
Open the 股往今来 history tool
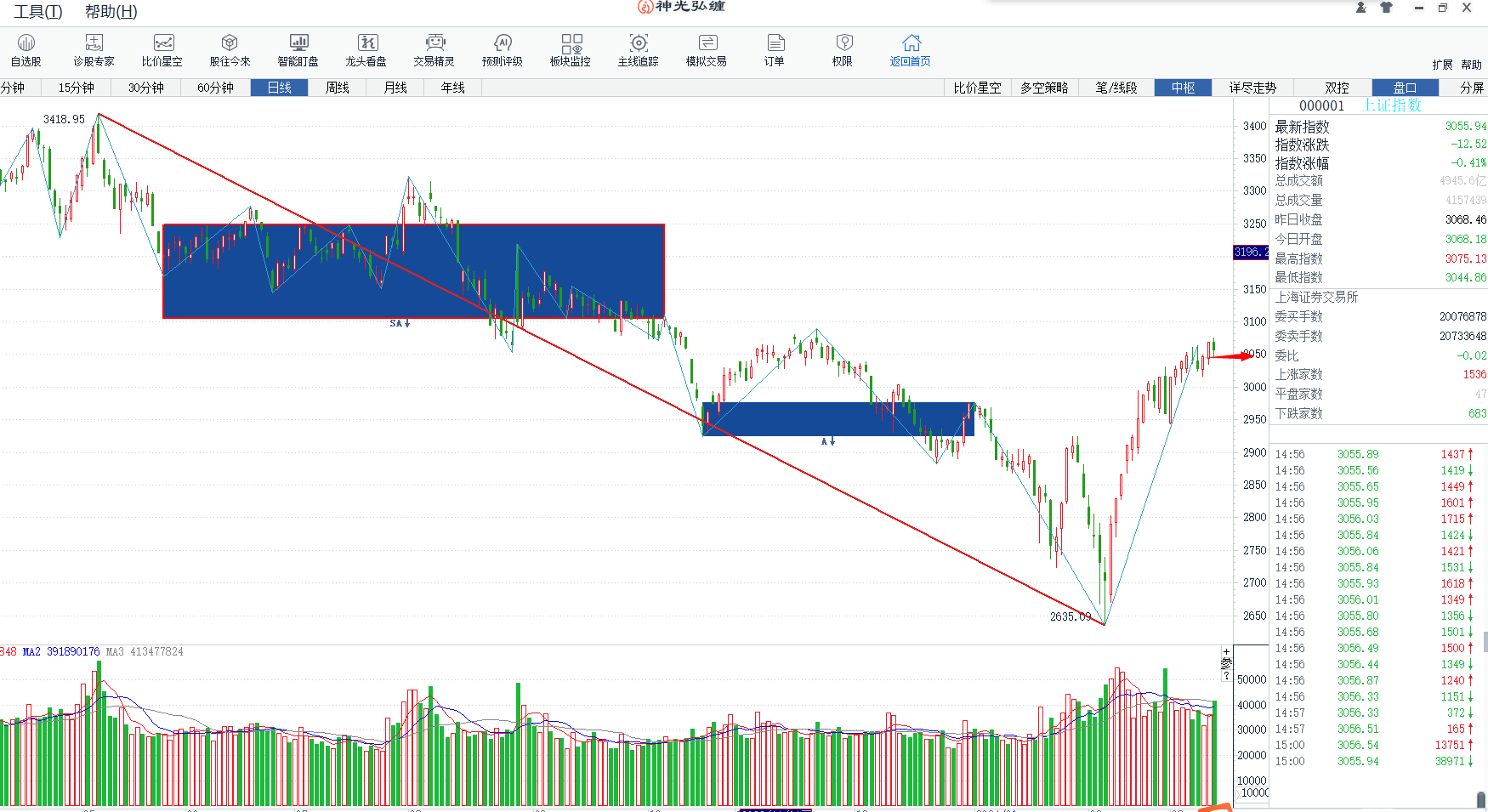230,50
